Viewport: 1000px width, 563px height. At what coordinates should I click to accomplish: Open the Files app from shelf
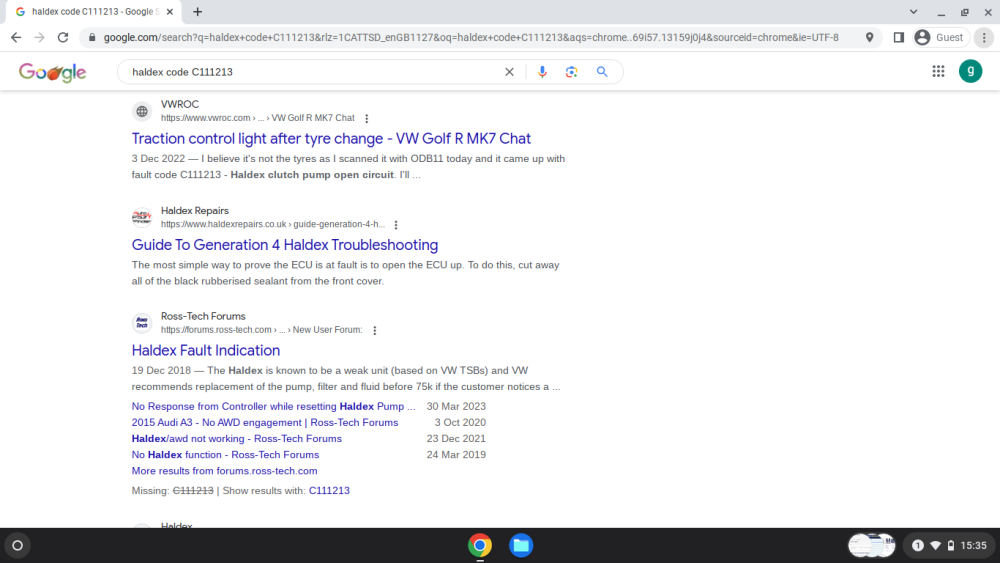521,545
